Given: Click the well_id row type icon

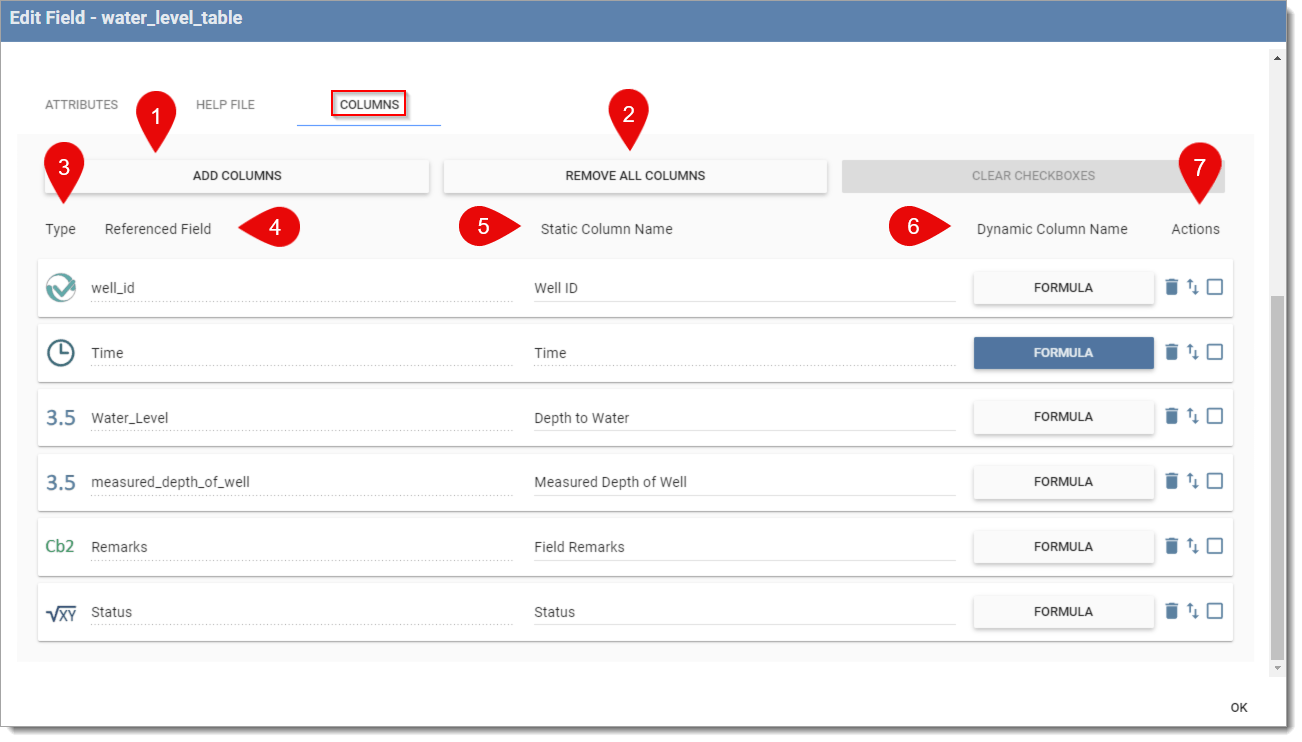Looking at the screenshot, I should 61,288.
